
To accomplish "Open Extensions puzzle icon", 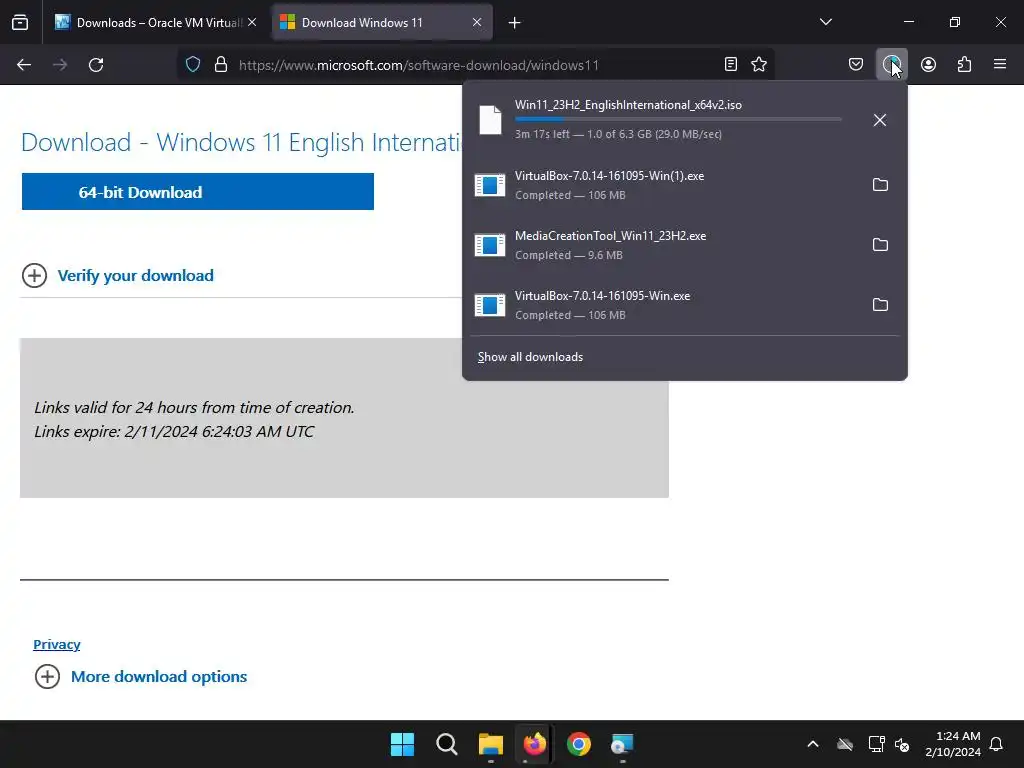I will coord(964,64).
